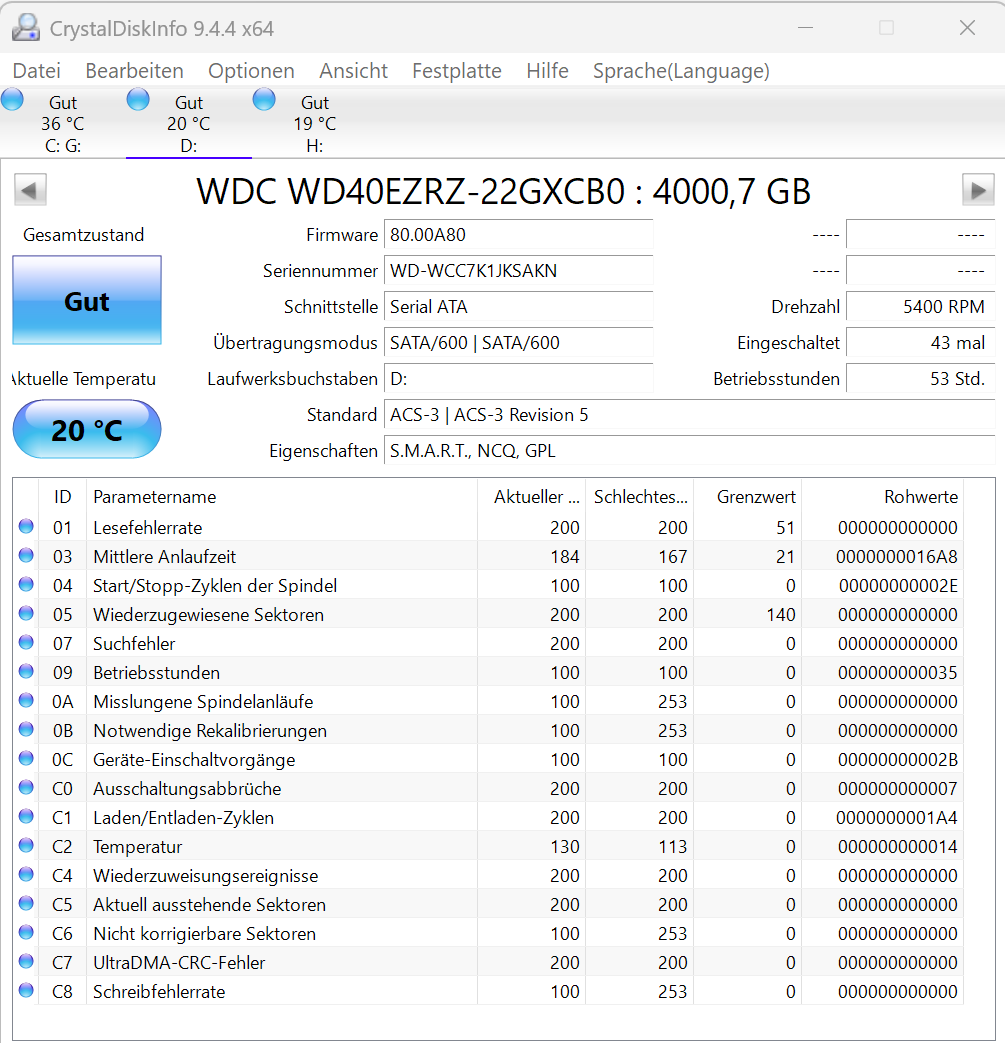Select the H: drive tab at 19 °C
Screen dimensions: 1005x1043
314,124
